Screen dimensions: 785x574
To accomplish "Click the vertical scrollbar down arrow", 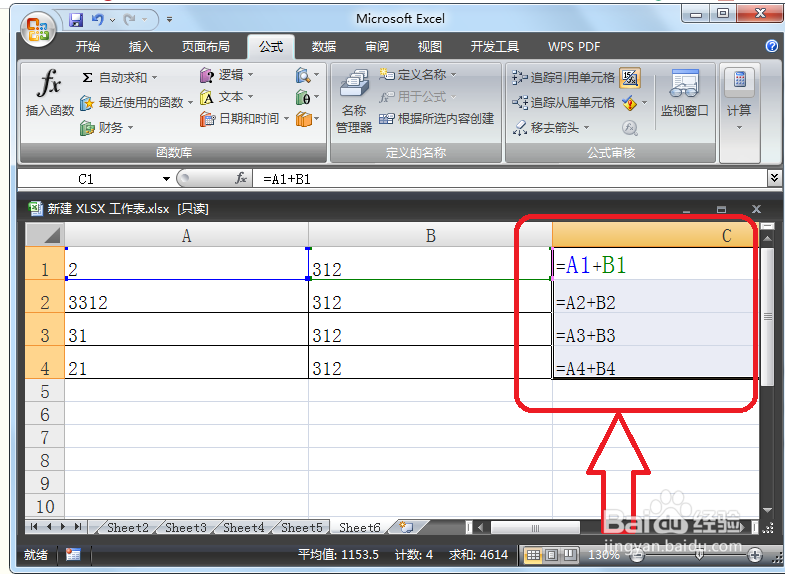I will tap(767, 510).
